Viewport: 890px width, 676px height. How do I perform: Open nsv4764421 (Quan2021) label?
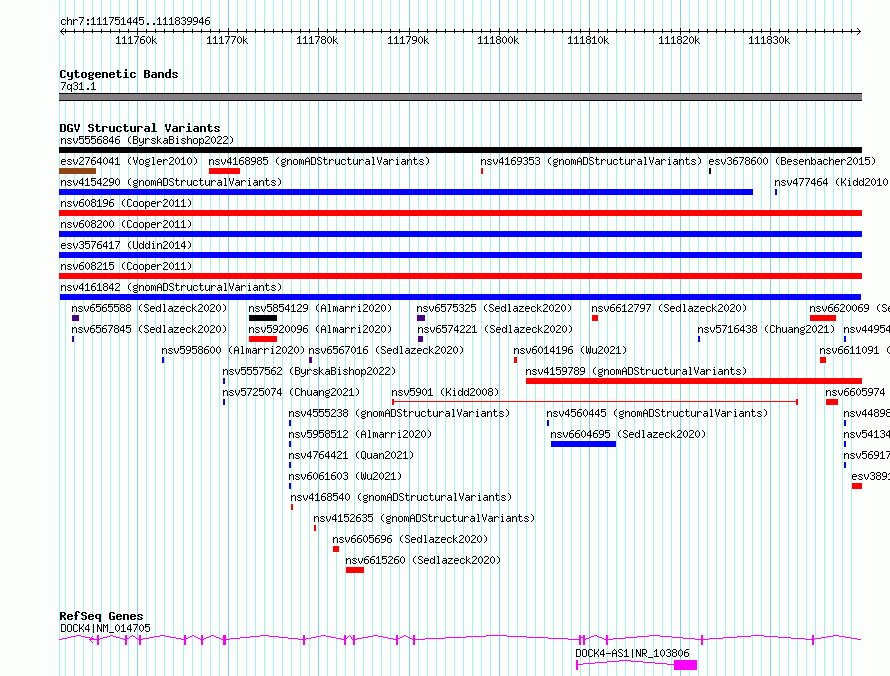point(351,455)
